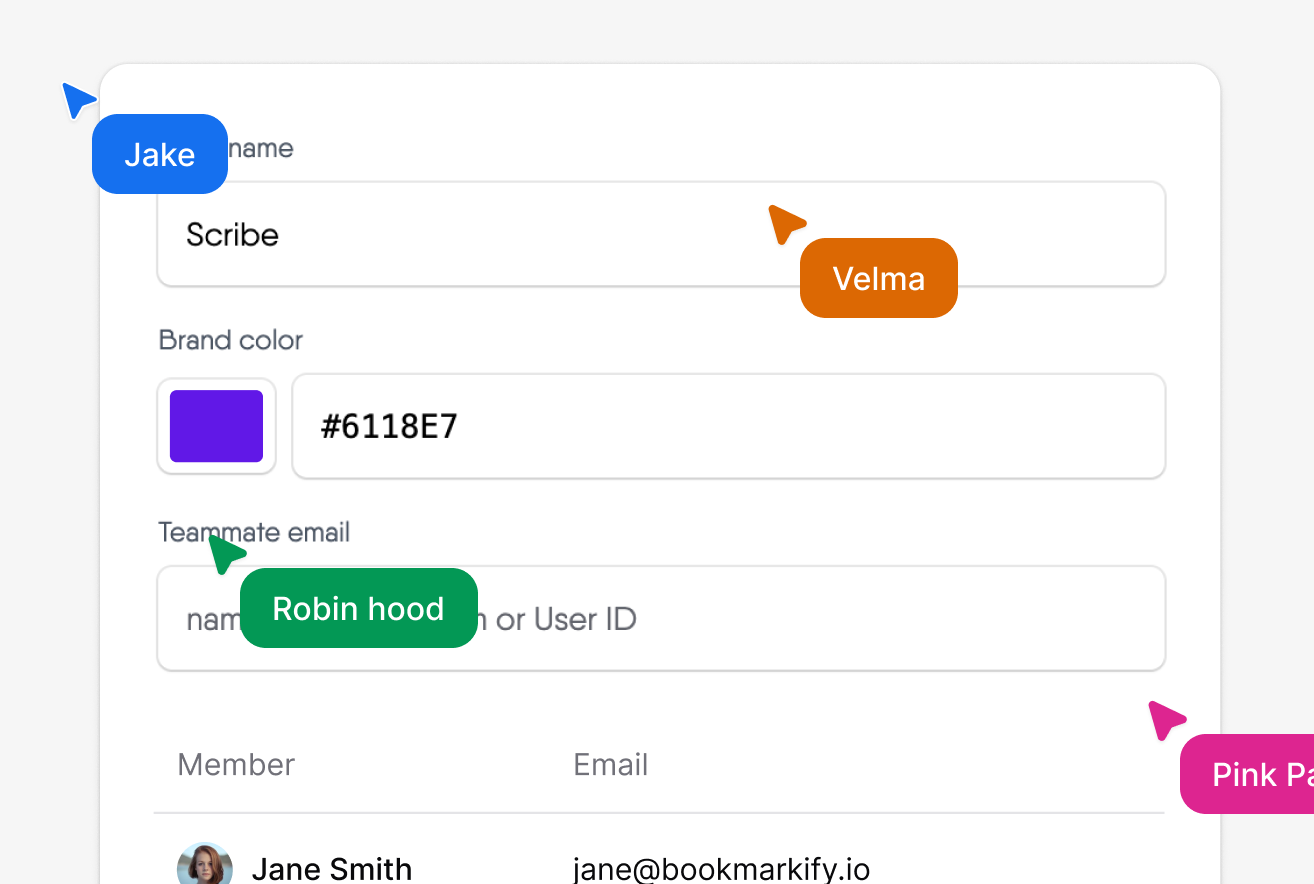Viewport: 1314px width, 884px height.
Task: Focus the Teammate email input field
Action: [x=661, y=618]
